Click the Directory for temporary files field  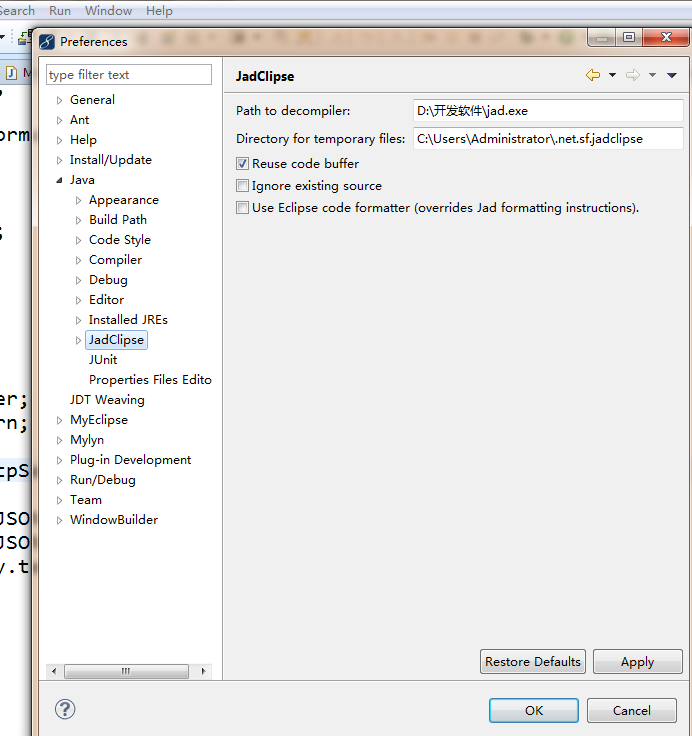coord(548,139)
